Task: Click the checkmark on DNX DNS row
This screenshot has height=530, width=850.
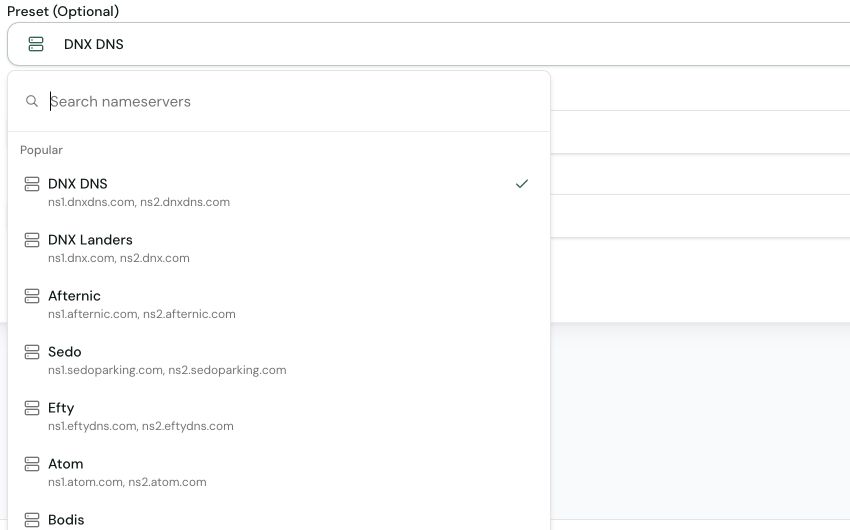Action: point(521,184)
